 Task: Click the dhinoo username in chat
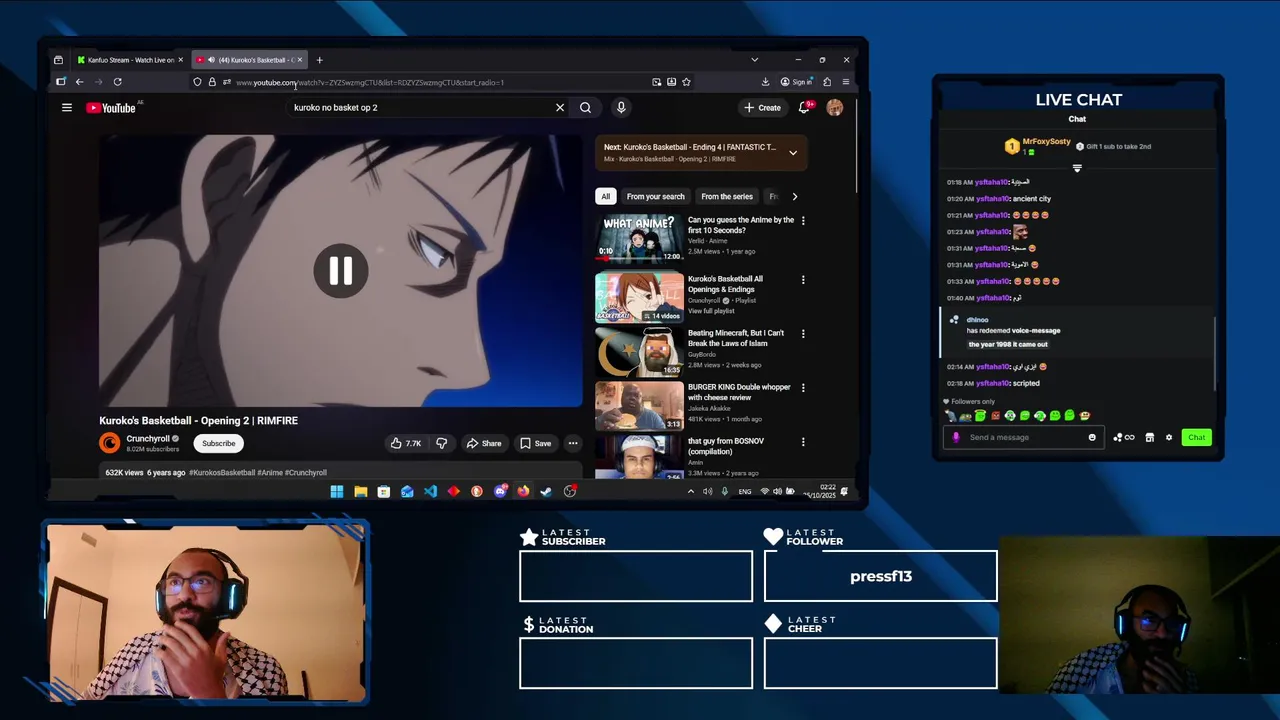coord(977,320)
